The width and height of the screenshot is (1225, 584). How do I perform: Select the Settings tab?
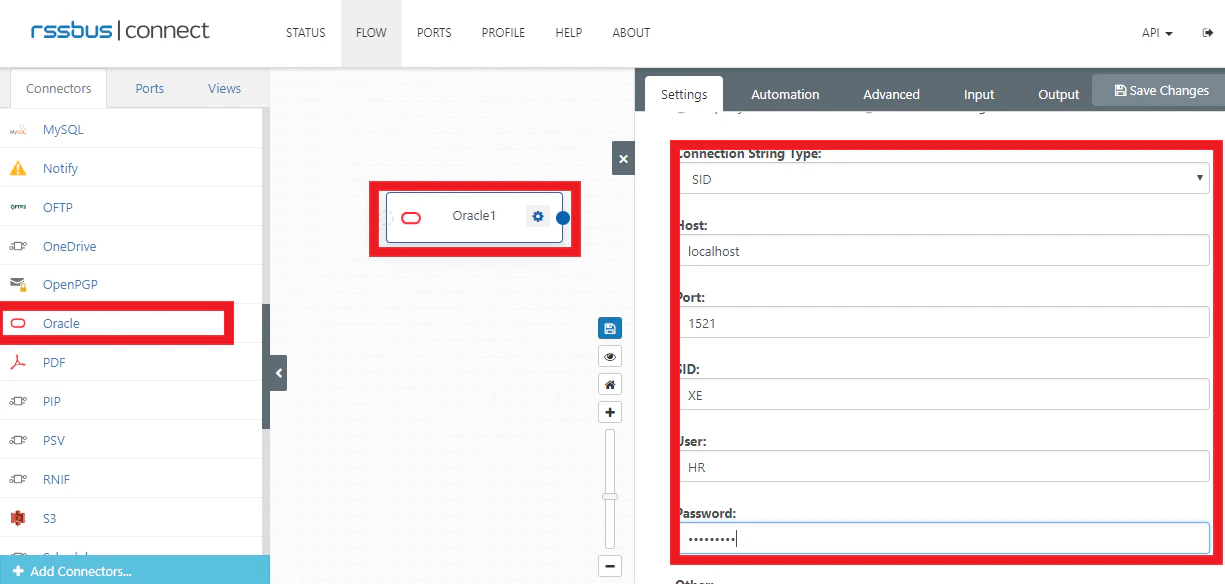pos(684,94)
